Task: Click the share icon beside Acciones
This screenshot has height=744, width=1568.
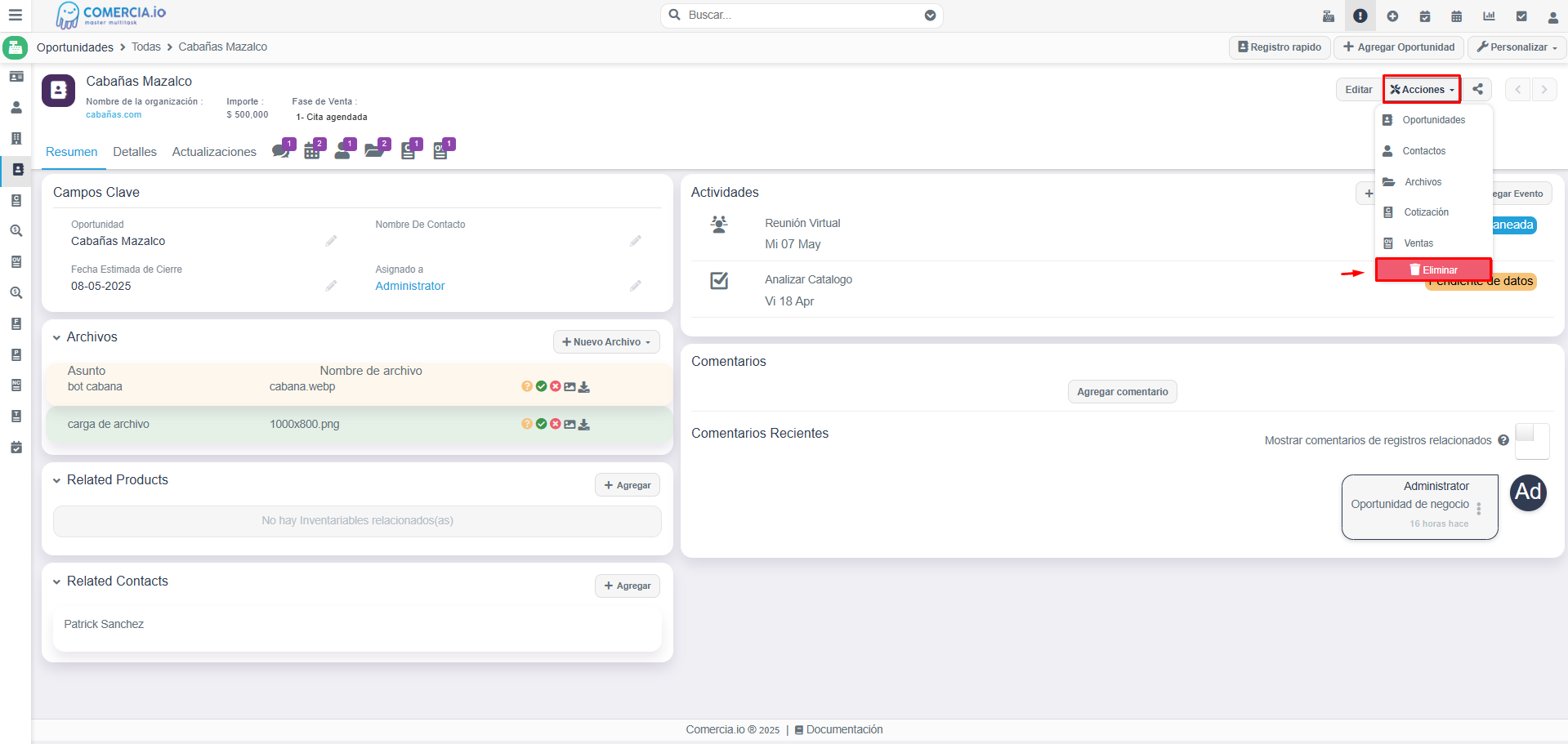Action: (1477, 89)
